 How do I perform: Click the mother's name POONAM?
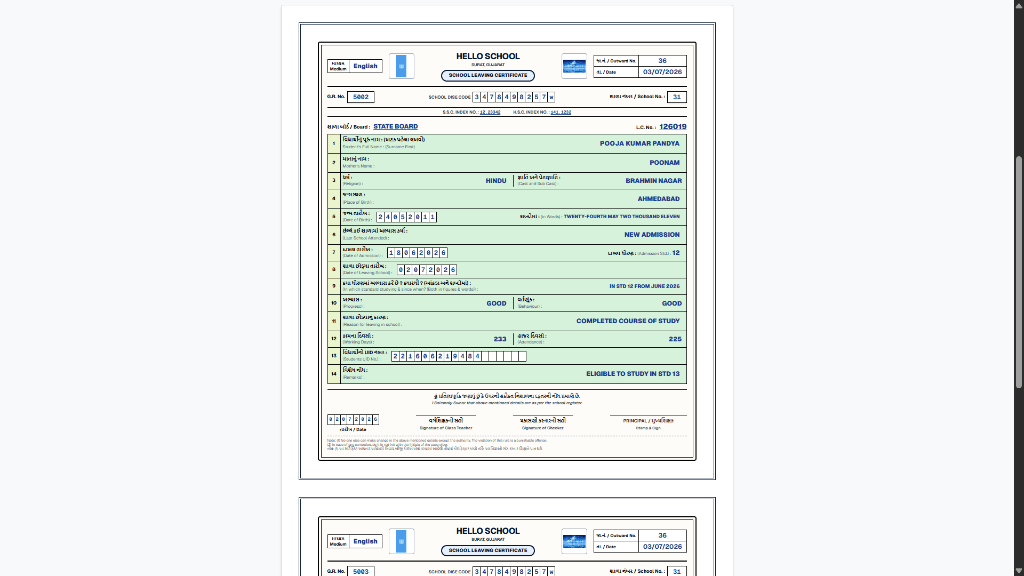[x=664, y=163]
